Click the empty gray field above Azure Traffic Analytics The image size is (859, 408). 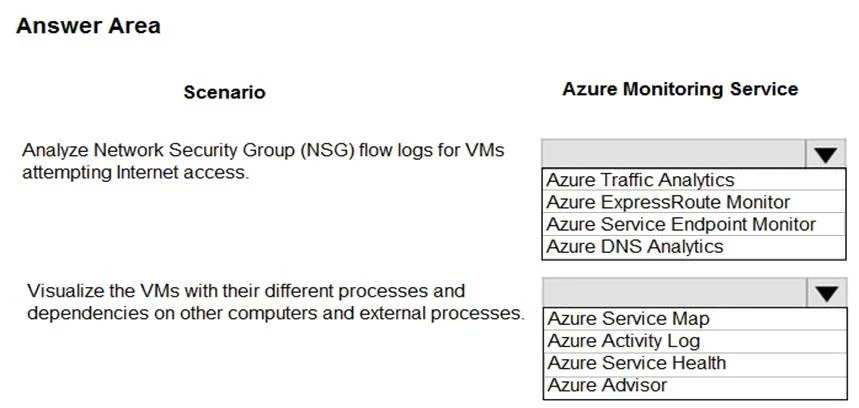(x=674, y=154)
